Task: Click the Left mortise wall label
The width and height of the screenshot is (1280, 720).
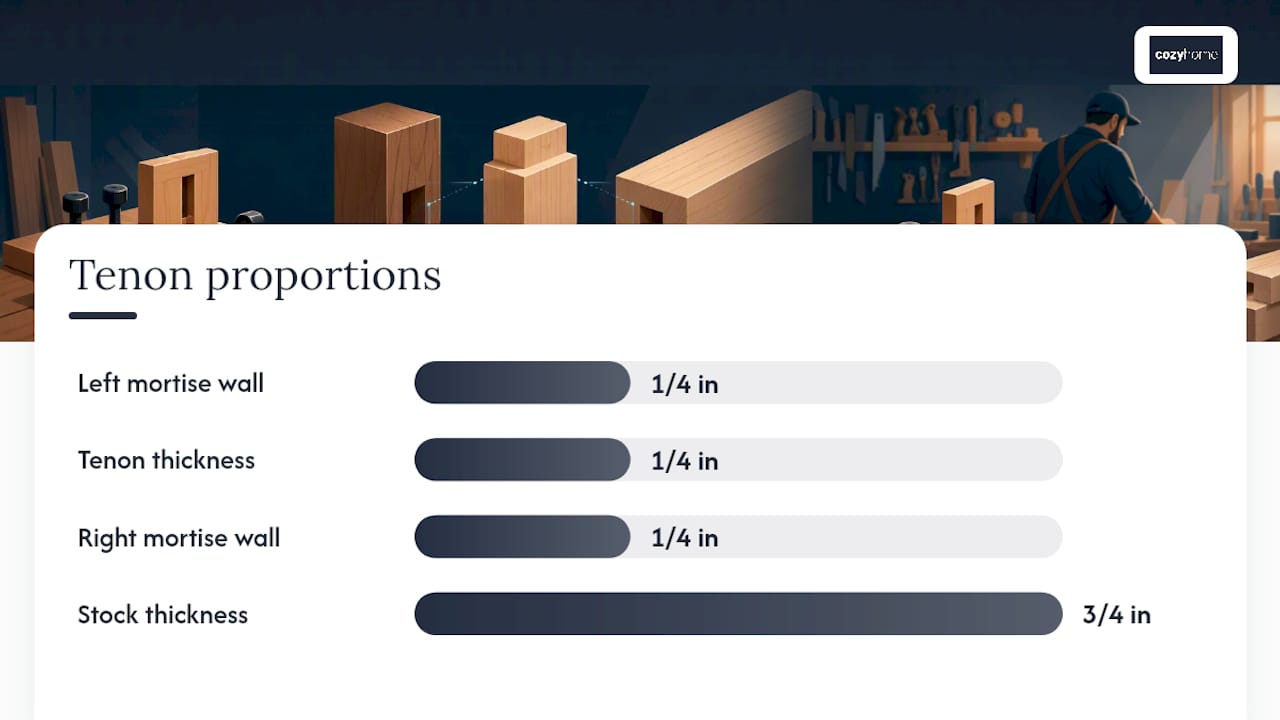Action: coord(171,383)
